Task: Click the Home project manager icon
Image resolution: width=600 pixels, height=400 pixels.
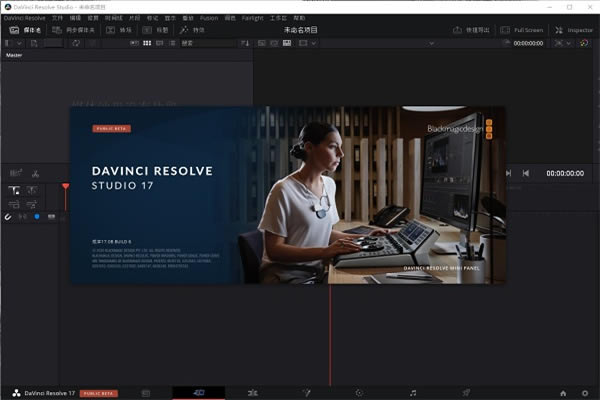Action: coord(563,393)
